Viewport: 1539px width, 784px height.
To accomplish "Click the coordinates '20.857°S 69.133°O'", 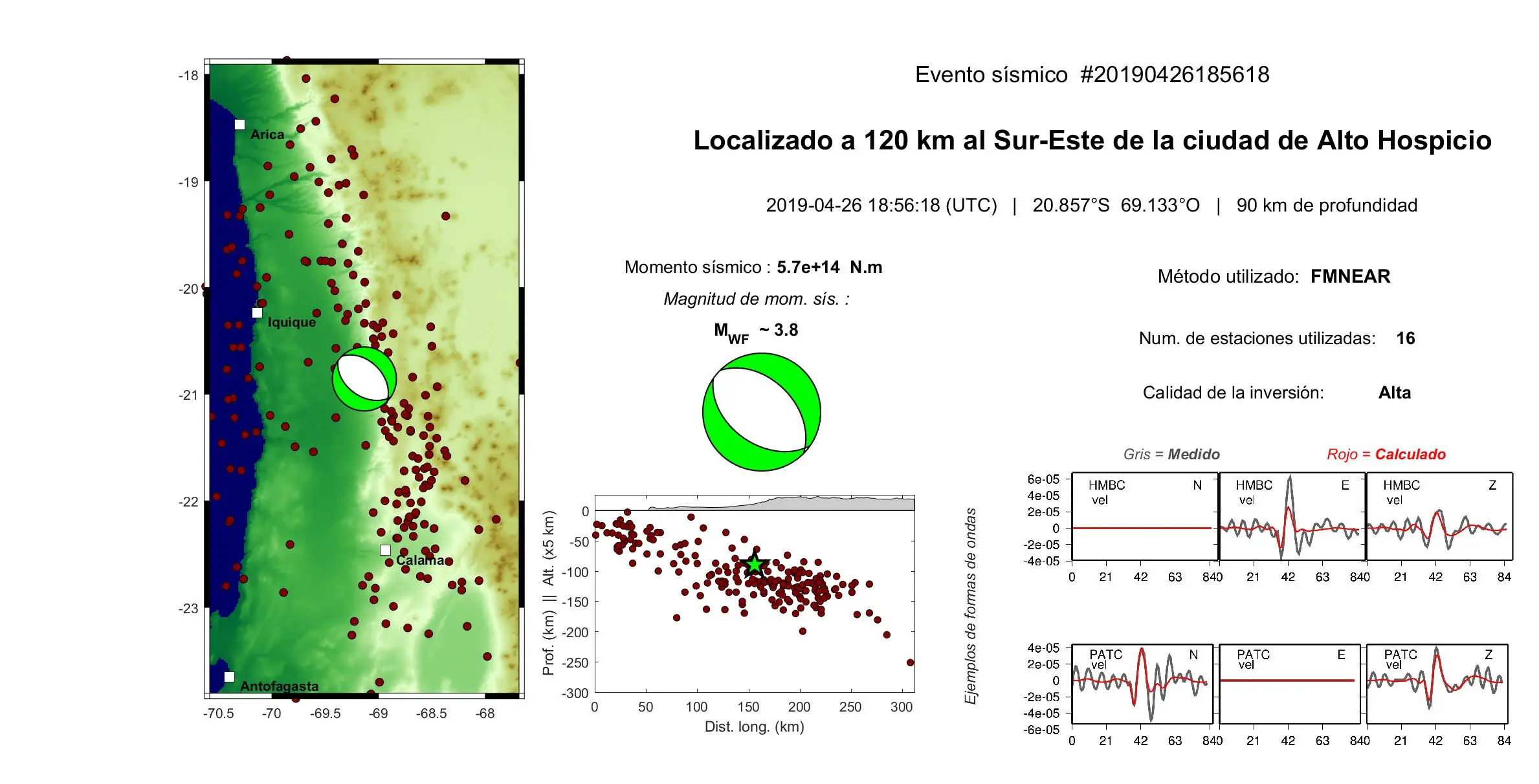I will [1116, 205].
